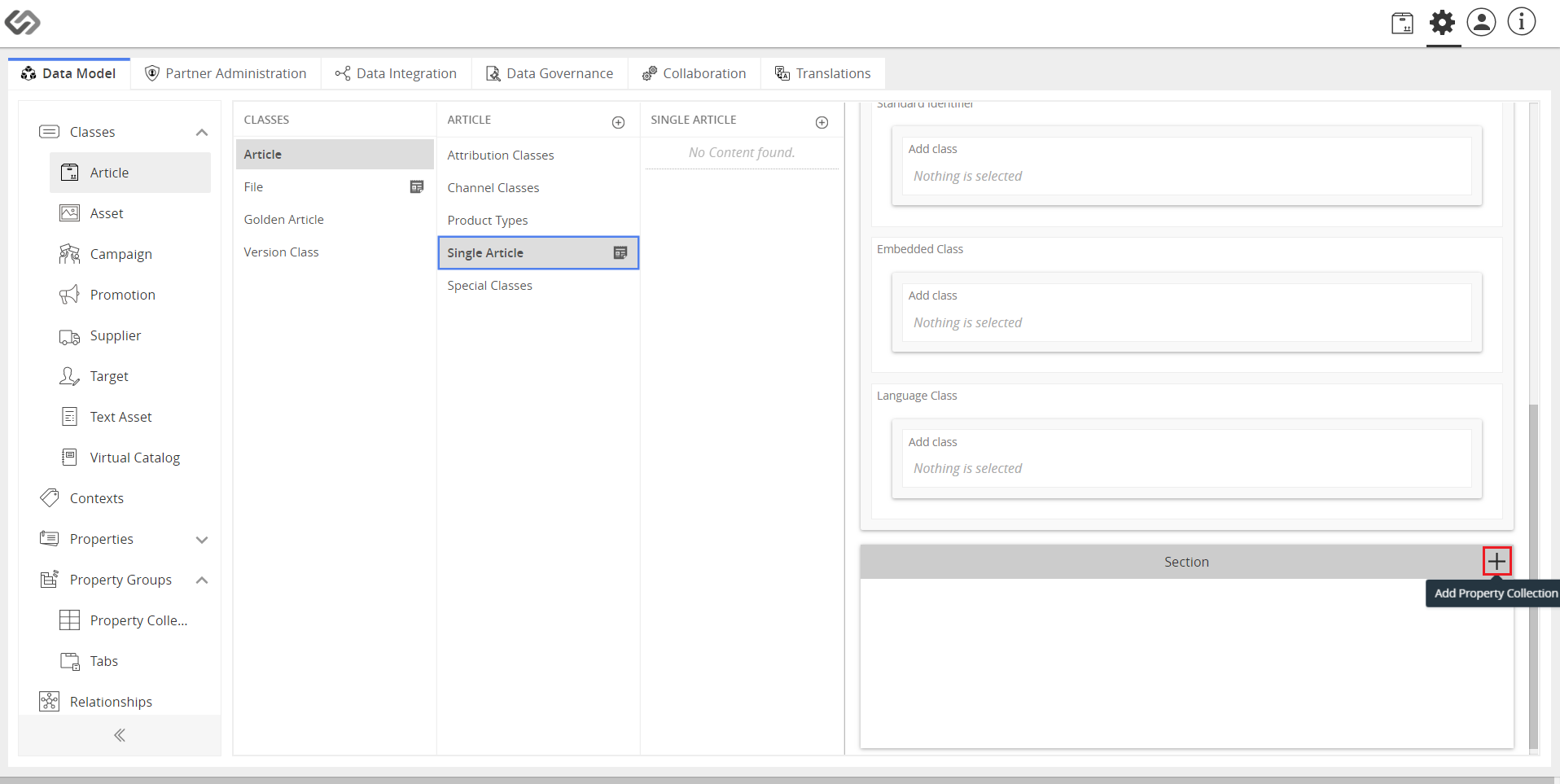1560x784 pixels.
Task: Open Tabs in the sidebar
Action: (130, 661)
